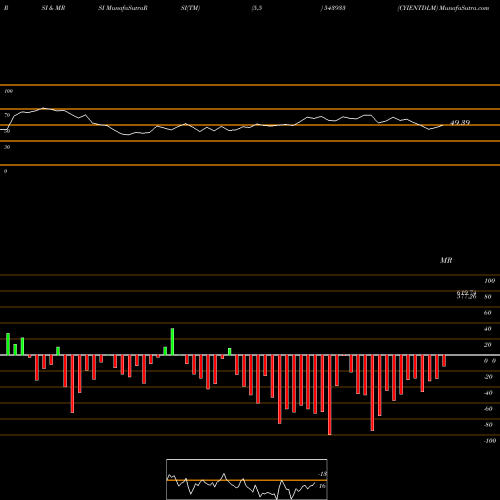The image size is (500, 500).
Task: Click the -20 label on MR axis
Action: coord(488,377)
